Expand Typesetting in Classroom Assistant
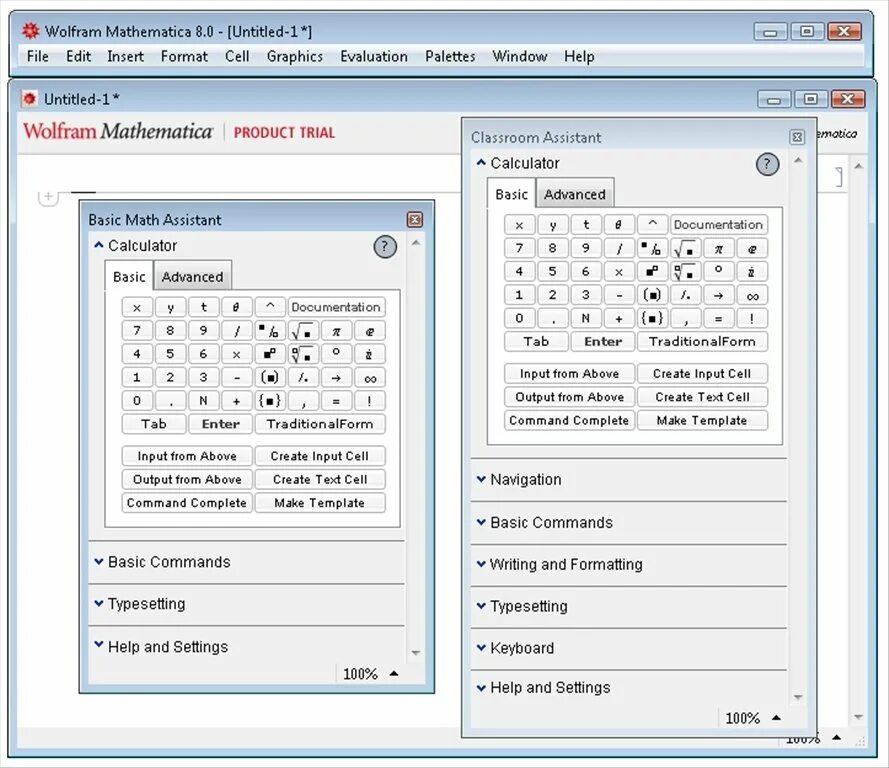This screenshot has width=889, height=768. (481, 606)
